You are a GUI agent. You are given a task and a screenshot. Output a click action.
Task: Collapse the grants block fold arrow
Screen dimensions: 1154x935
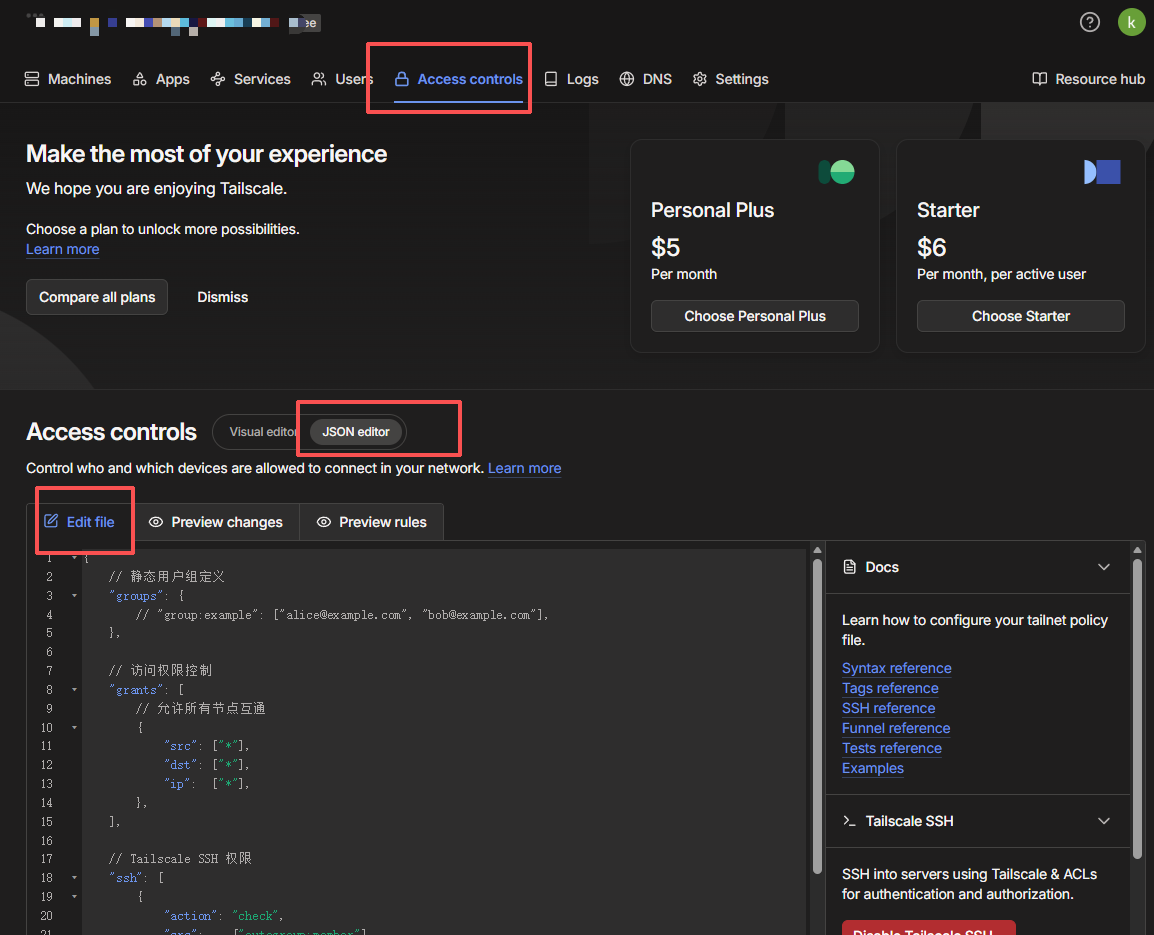(74, 690)
